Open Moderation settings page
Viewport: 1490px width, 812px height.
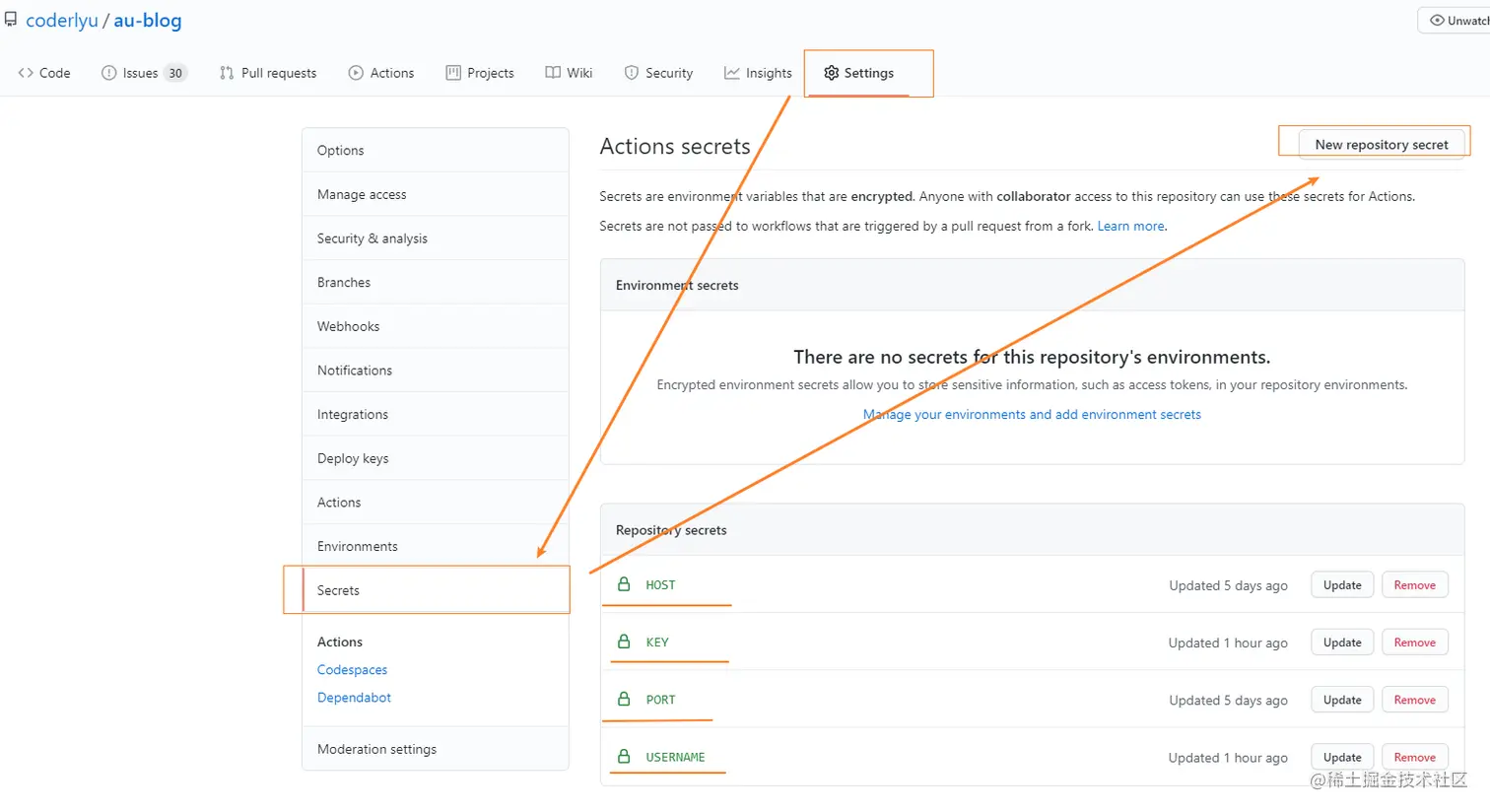tap(436, 749)
